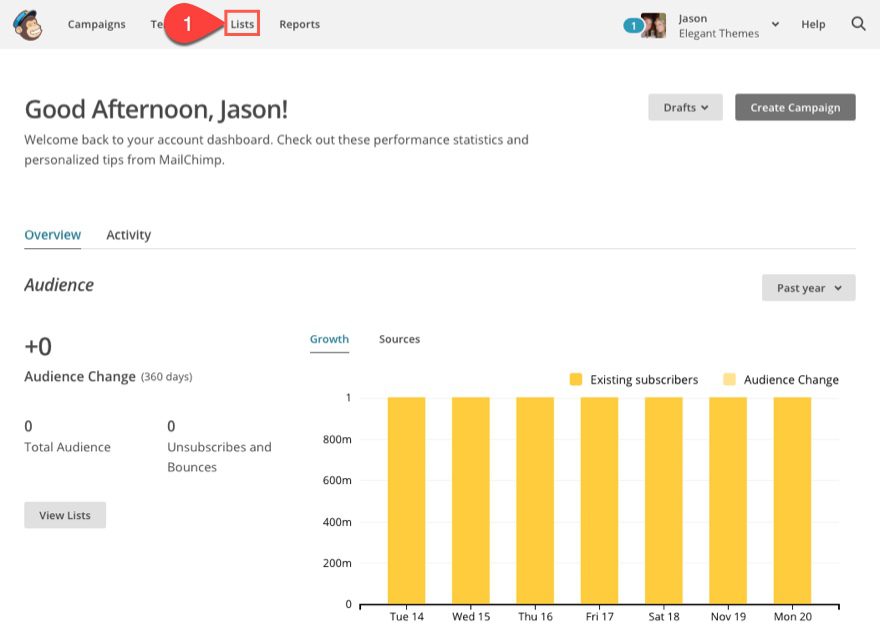Click the notification badge showing 1
This screenshot has width=880, height=643.
(x=633, y=26)
